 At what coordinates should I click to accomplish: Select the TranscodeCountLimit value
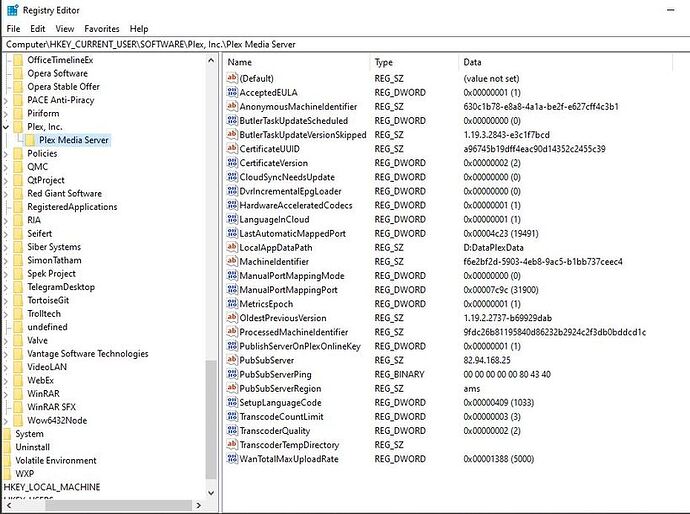click(281, 417)
